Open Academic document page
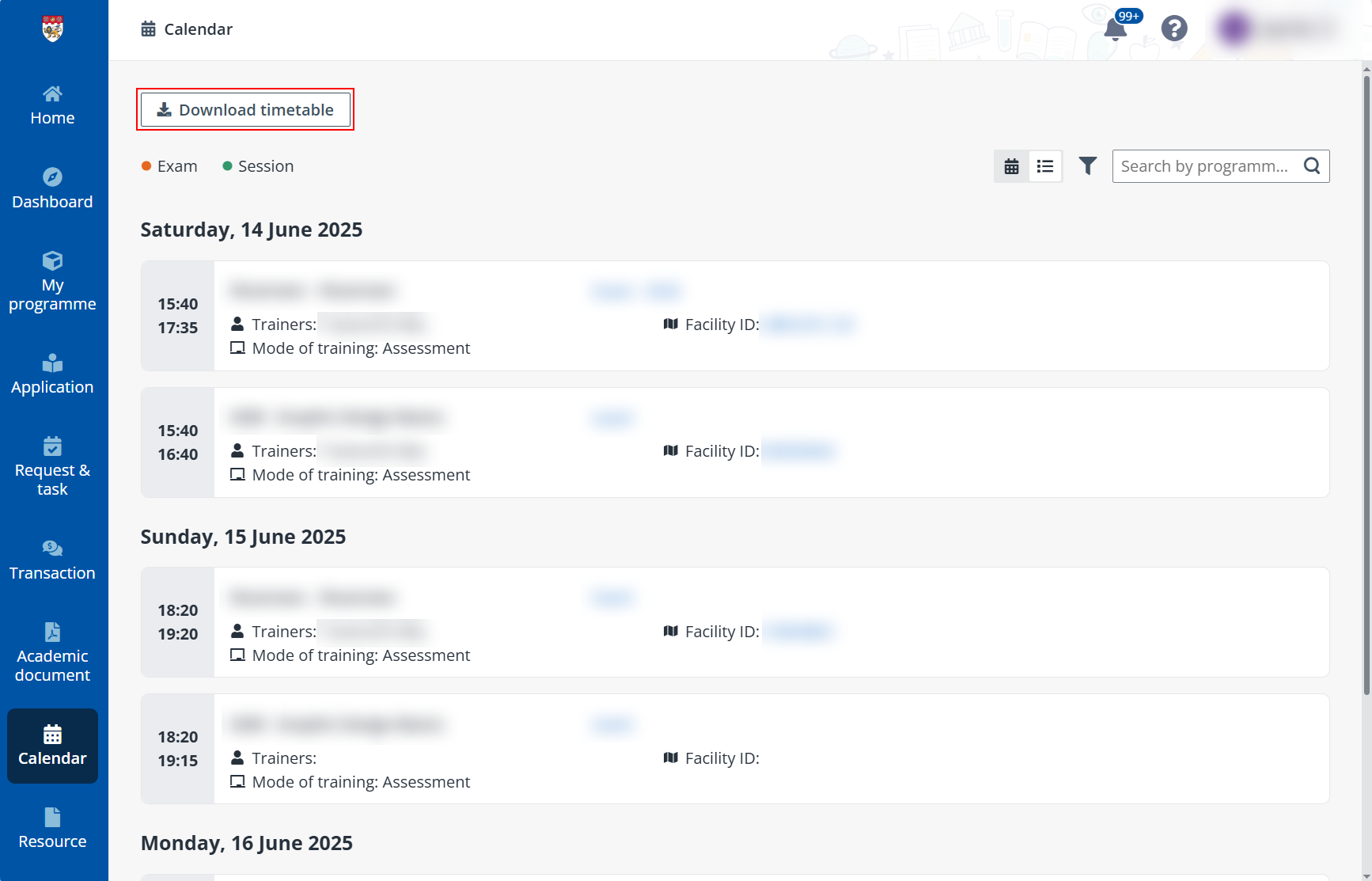Viewport: 1372px width, 881px height. click(52, 653)
